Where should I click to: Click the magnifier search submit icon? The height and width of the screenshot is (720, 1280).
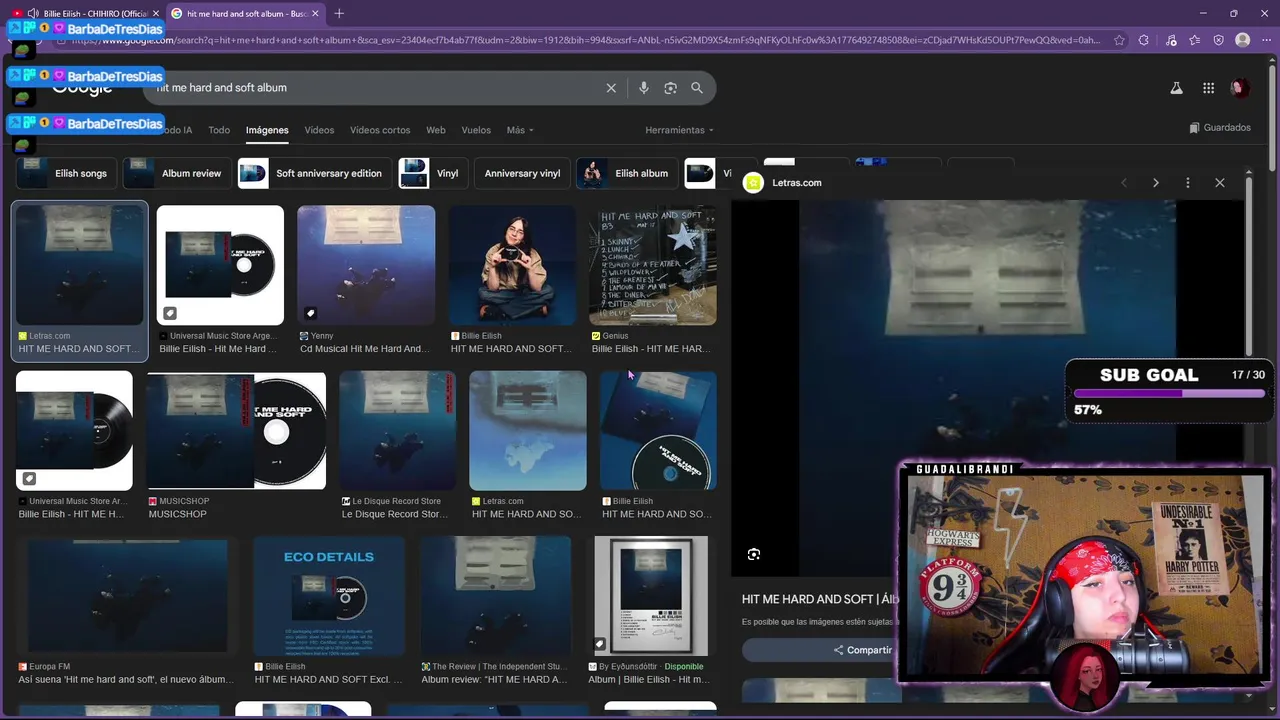click(697, 88)
